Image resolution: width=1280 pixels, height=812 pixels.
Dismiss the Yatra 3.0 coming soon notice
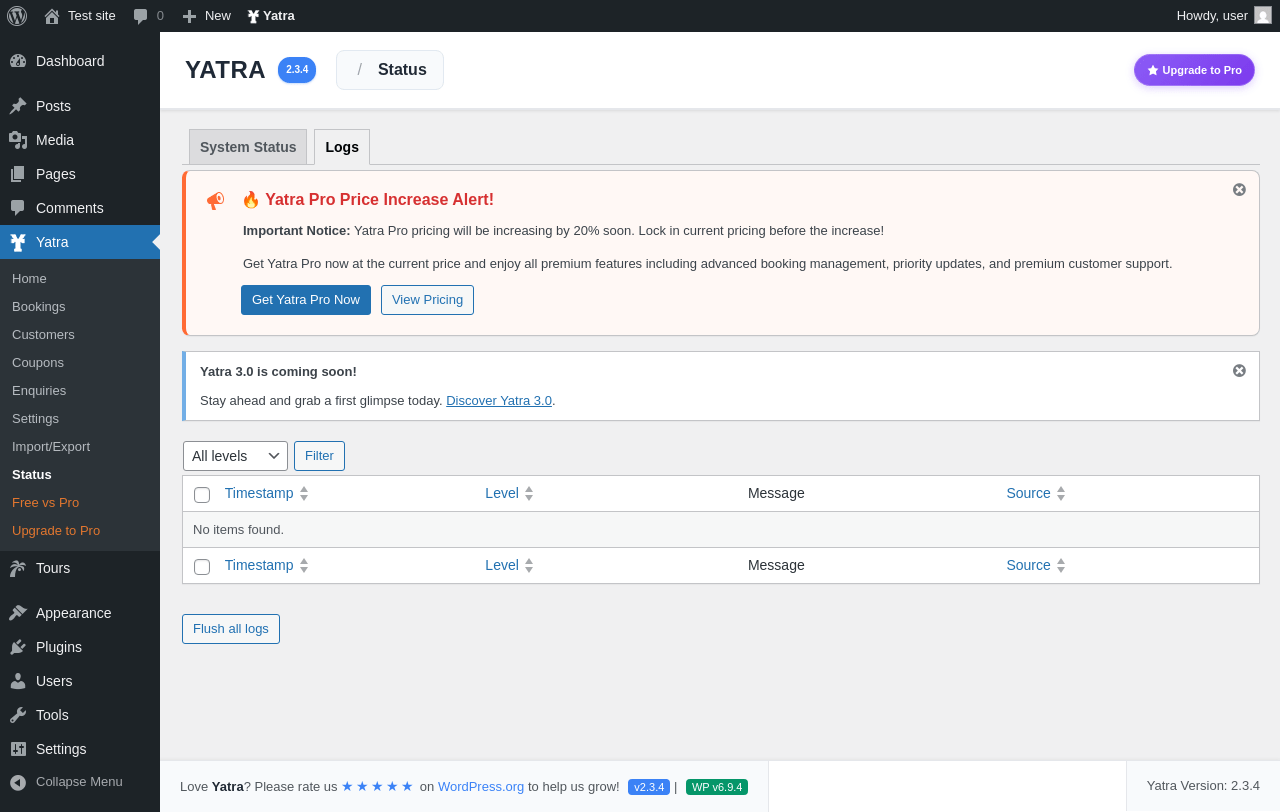pos(1239,371)
